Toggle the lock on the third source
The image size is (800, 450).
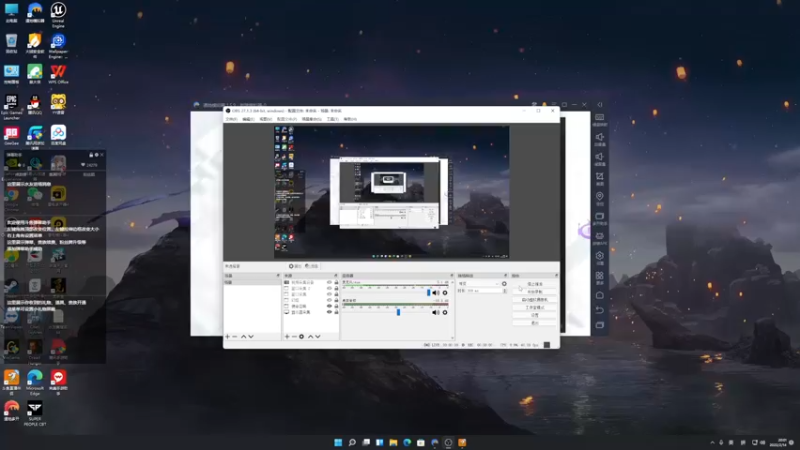point(336,294)
